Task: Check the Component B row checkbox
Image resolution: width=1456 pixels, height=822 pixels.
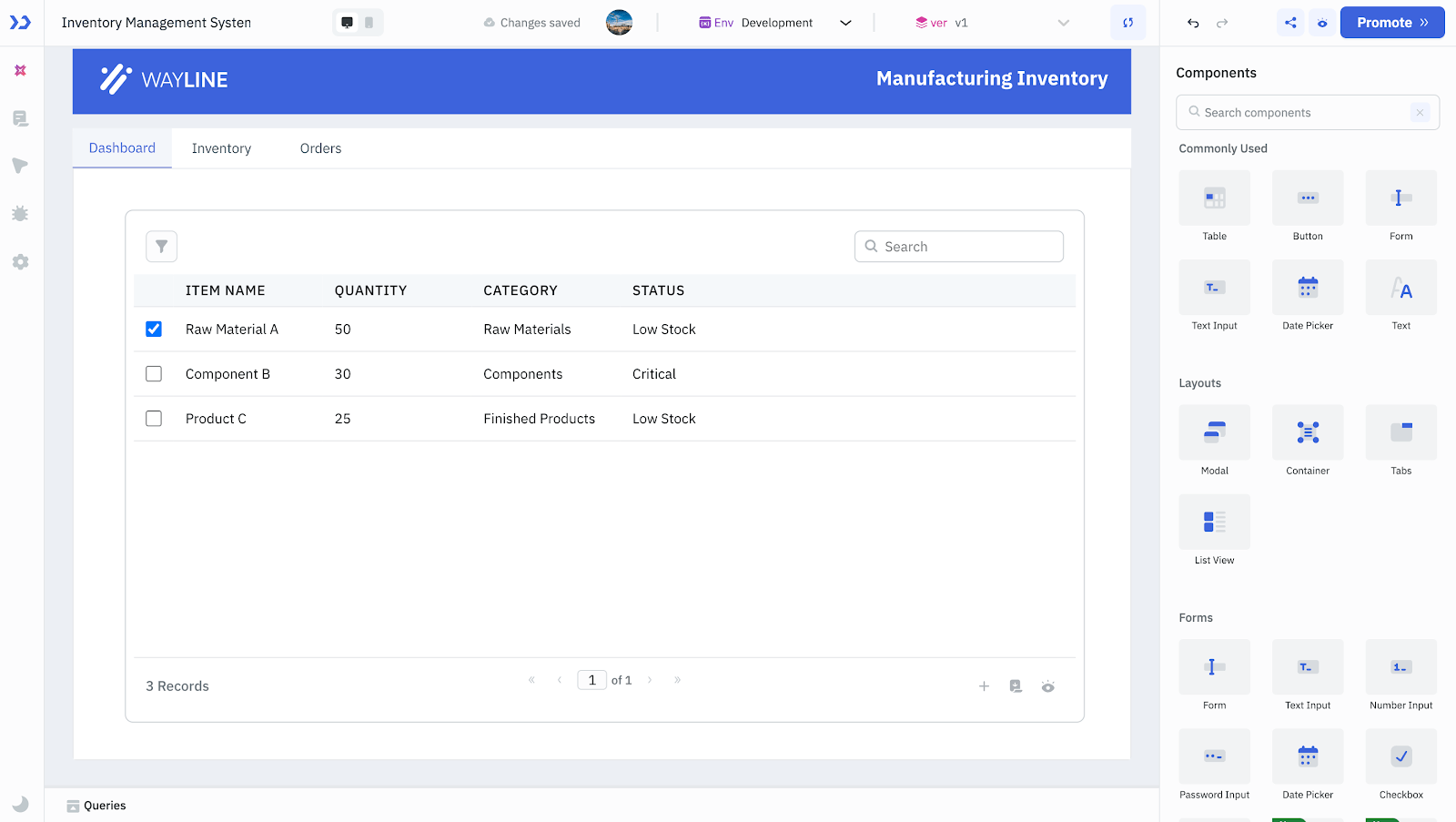Action: tap(153, 373)
